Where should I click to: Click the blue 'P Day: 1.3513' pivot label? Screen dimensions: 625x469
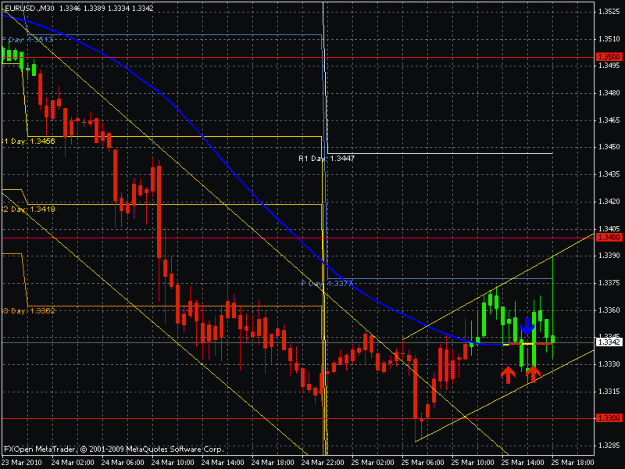[27, 39]
